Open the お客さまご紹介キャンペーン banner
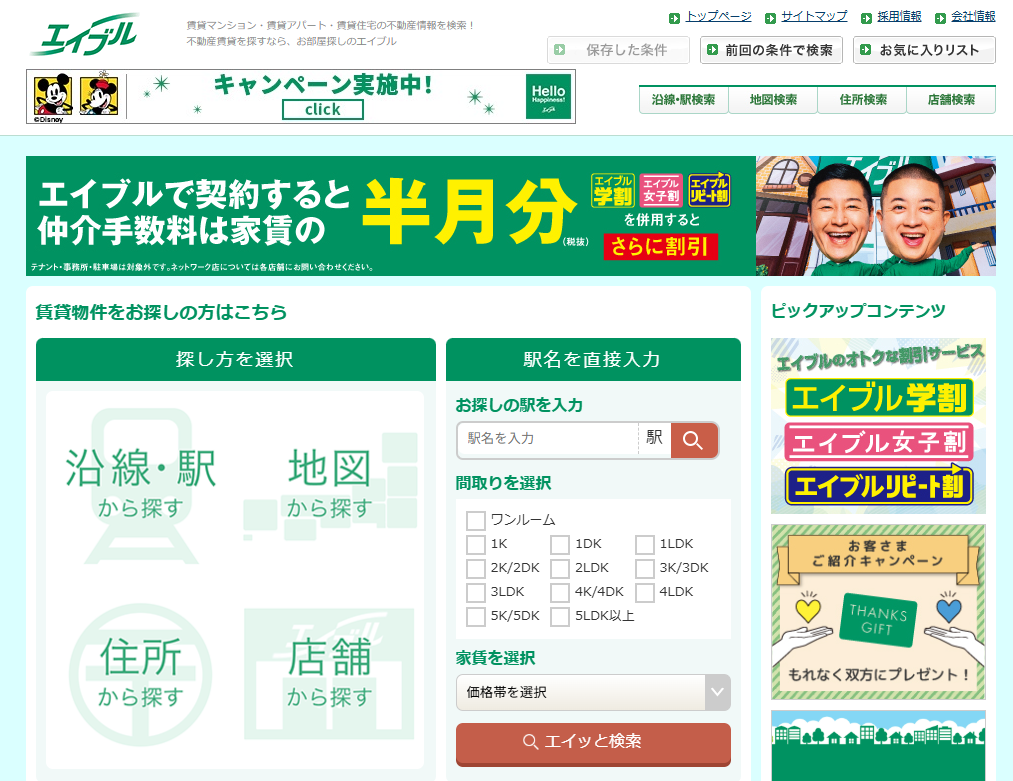Viewport: 1013px width, 781px height. 878,612
